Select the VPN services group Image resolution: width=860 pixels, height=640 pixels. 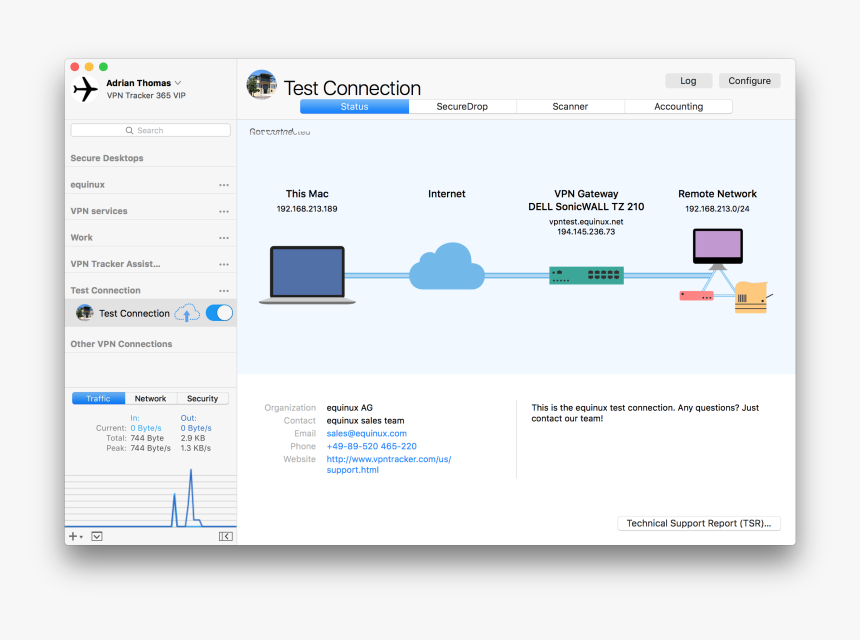pyautogui.click(x=99, y=211)
